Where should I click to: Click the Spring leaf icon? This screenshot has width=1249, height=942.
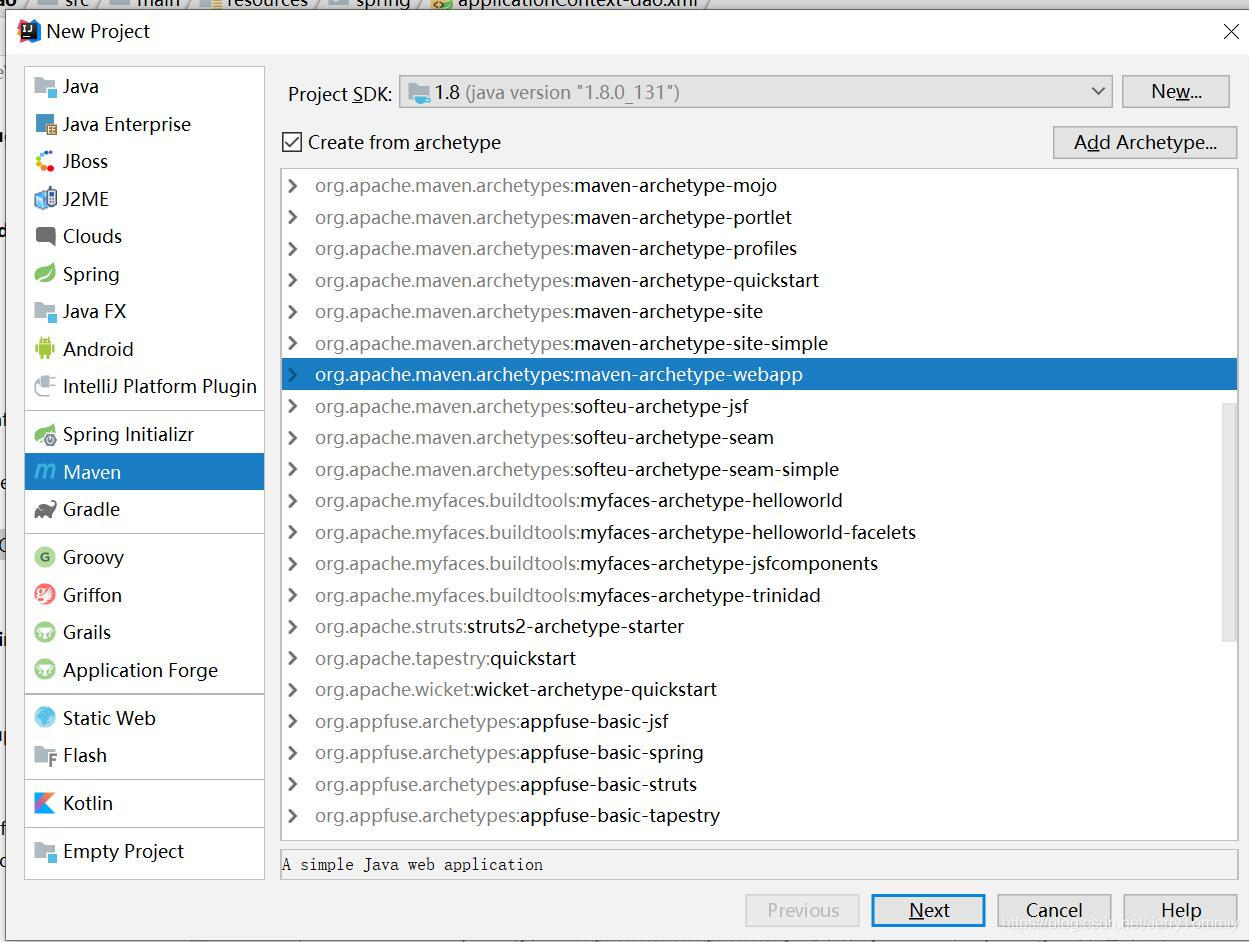(45, 274)
